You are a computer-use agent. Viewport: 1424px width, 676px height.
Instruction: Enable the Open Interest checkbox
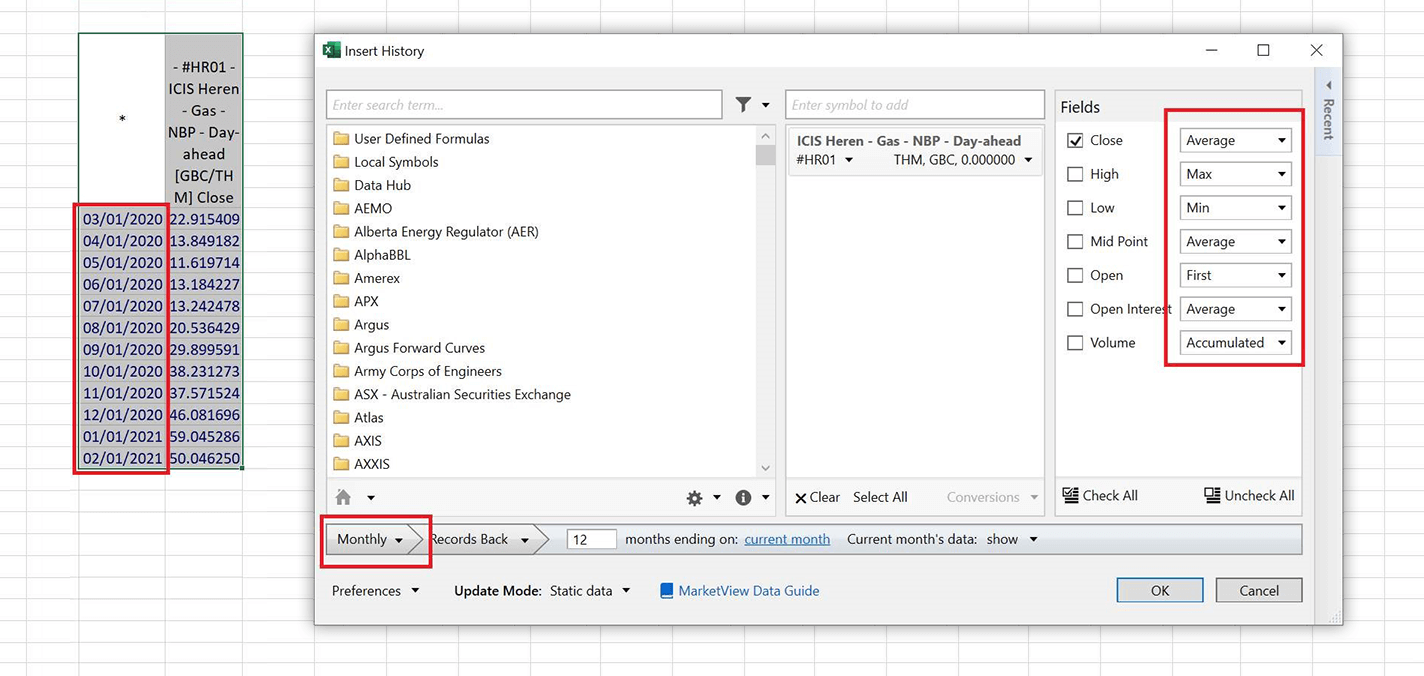click(x=1075, y=309)
